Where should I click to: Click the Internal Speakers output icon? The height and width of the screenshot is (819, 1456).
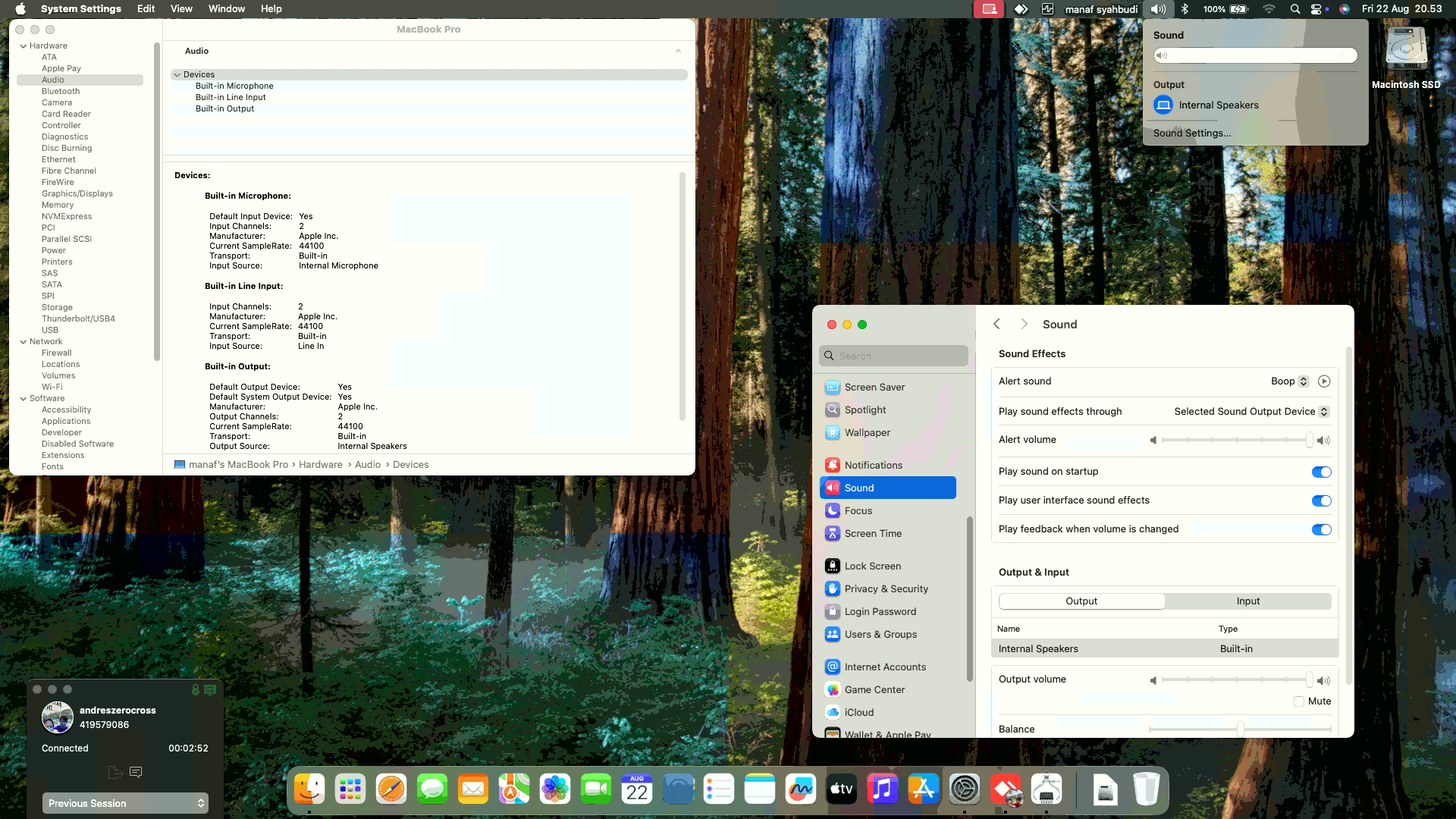coord(1163,105)
